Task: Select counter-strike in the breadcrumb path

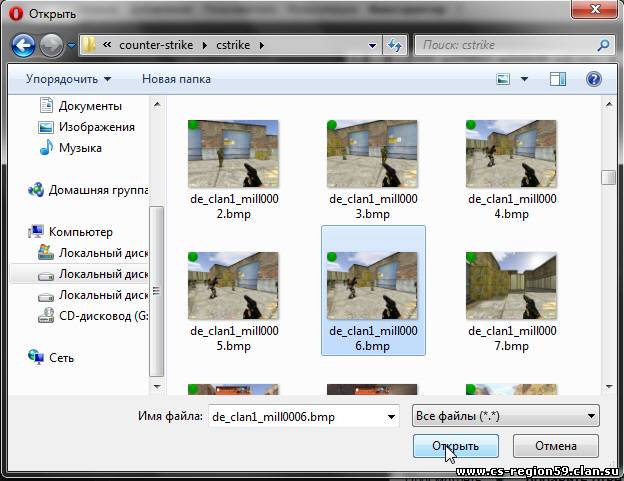Action: (156, 45)
